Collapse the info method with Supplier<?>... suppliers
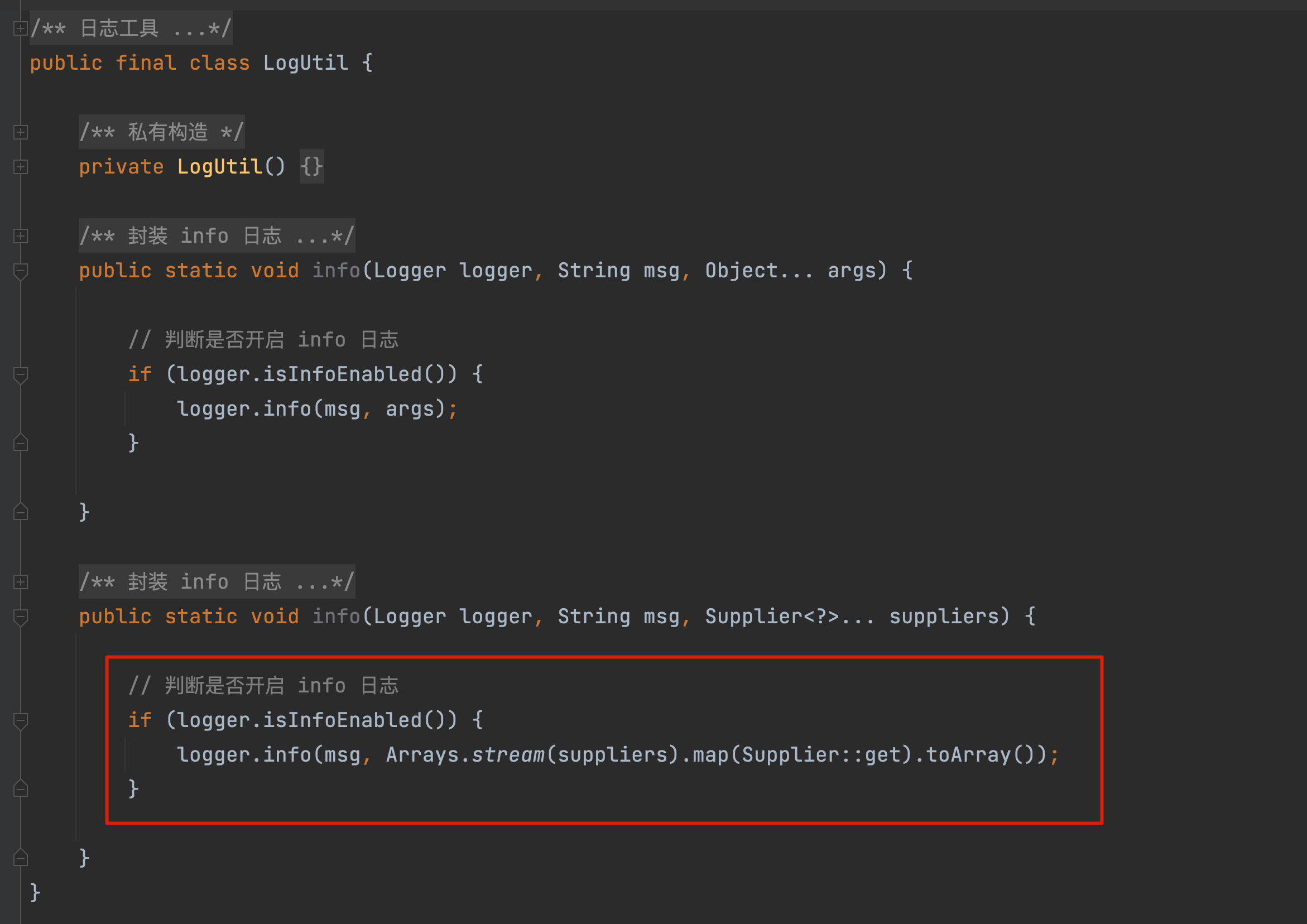 [21, 617]
